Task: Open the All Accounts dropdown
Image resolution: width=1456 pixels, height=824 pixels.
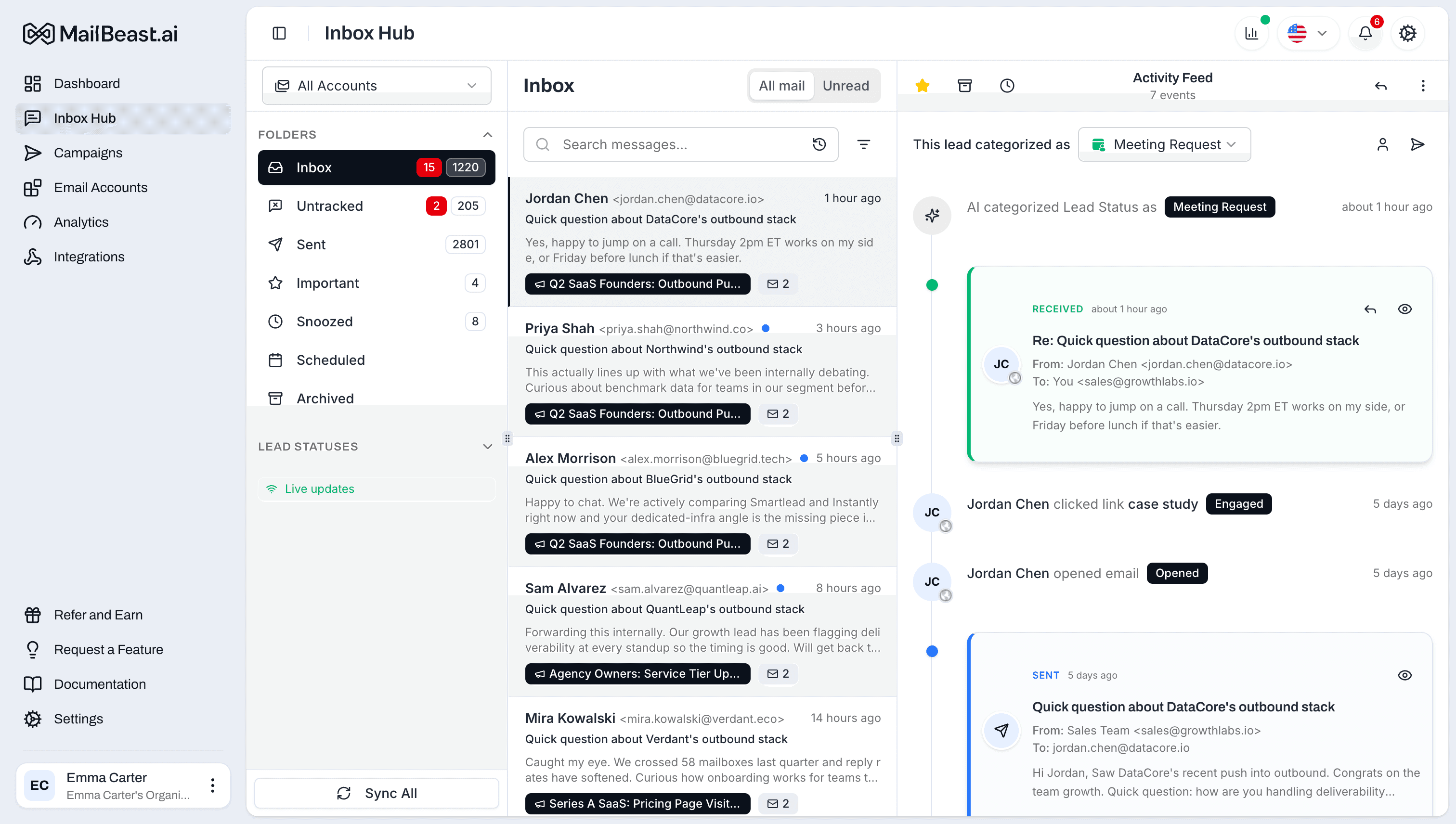Action: click(377, 86)
